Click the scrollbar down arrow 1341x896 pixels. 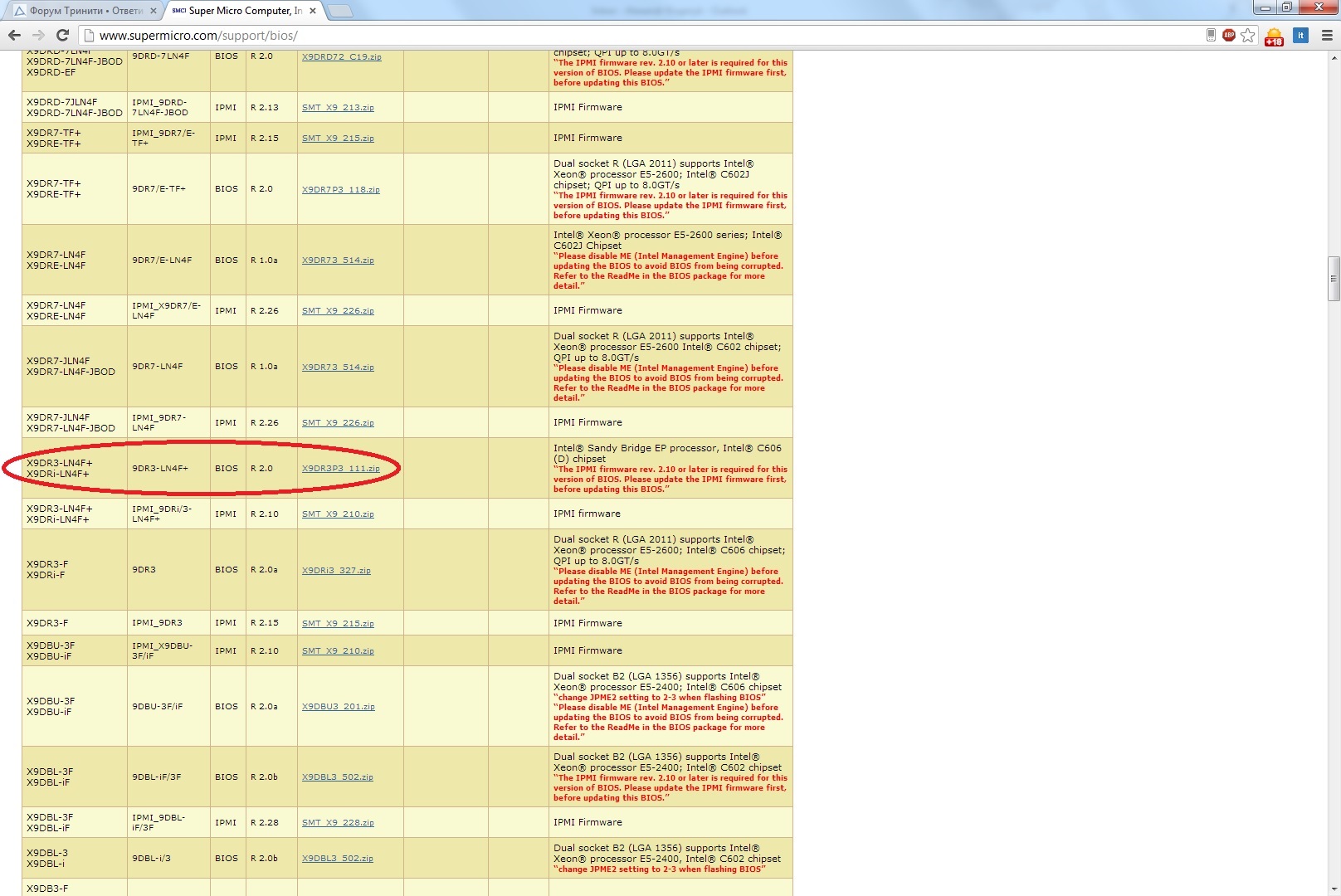1334,889
